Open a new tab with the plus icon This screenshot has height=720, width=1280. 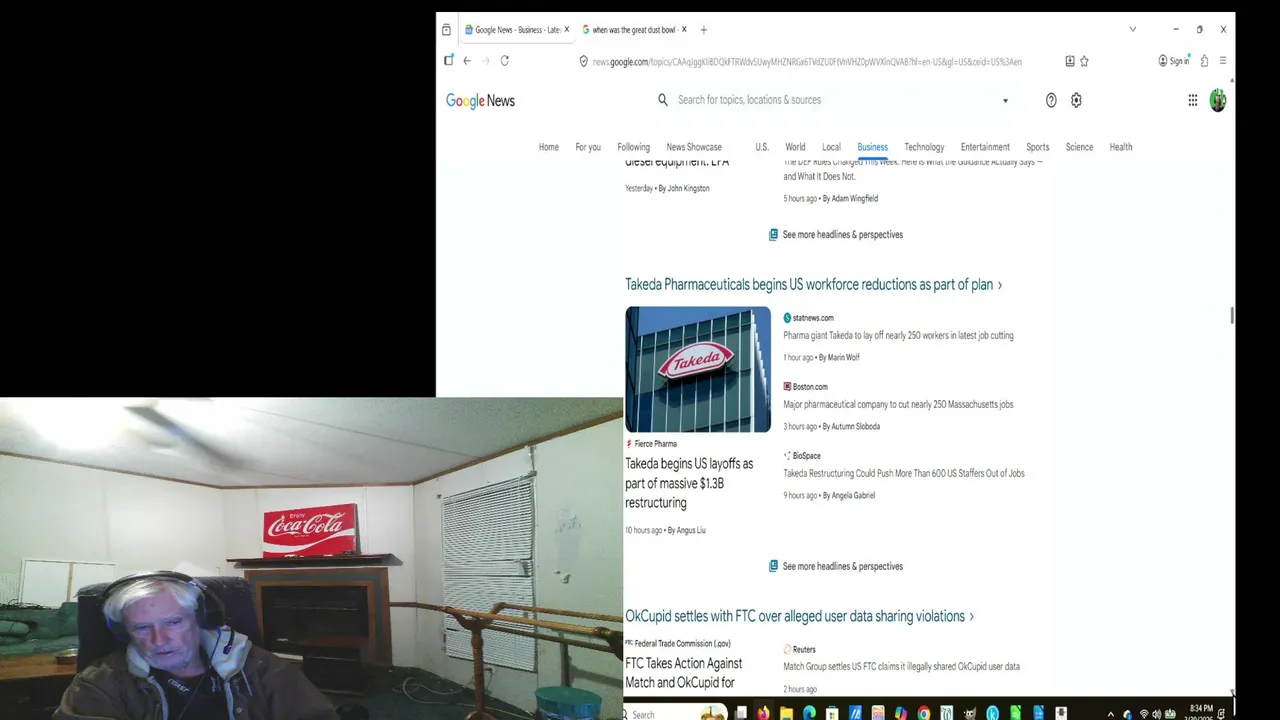click(704, 30)
